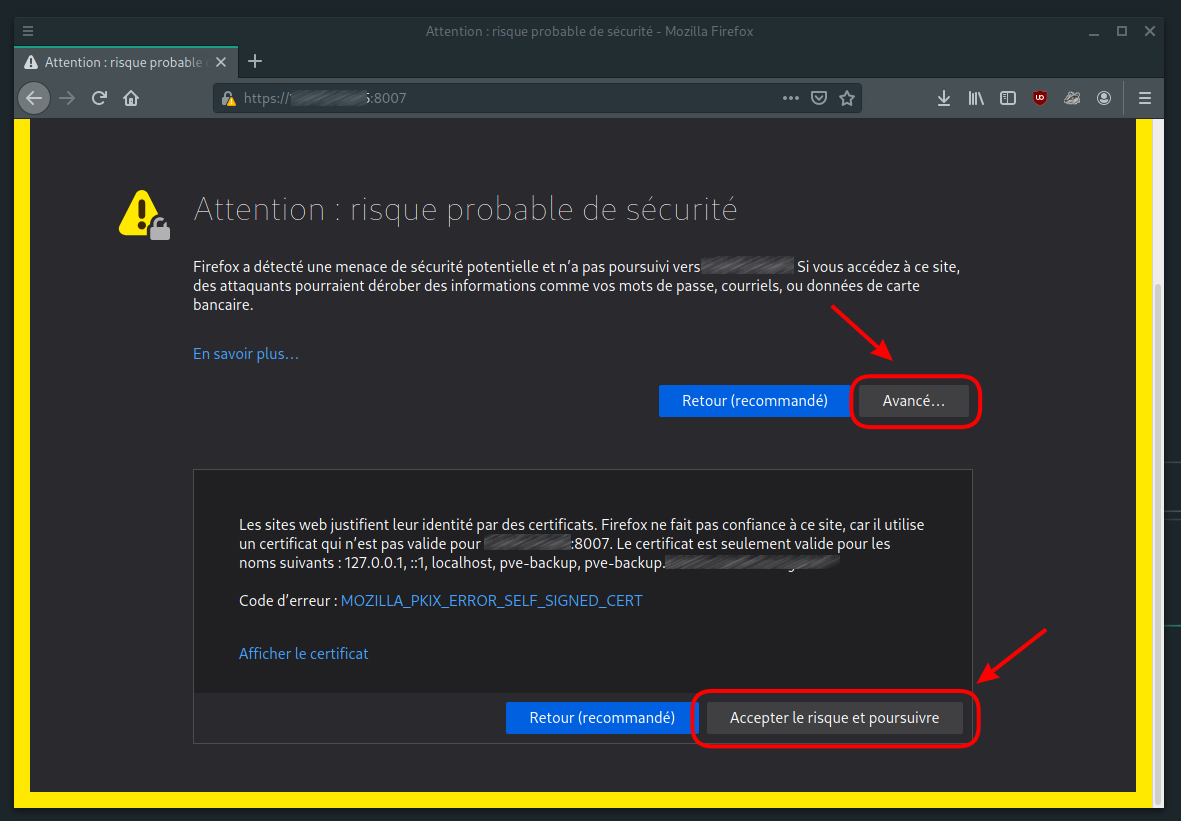The height and width of the screenshot is (821, 1181).
Task: Click the back navigation arrow
Action: (33, 98)
